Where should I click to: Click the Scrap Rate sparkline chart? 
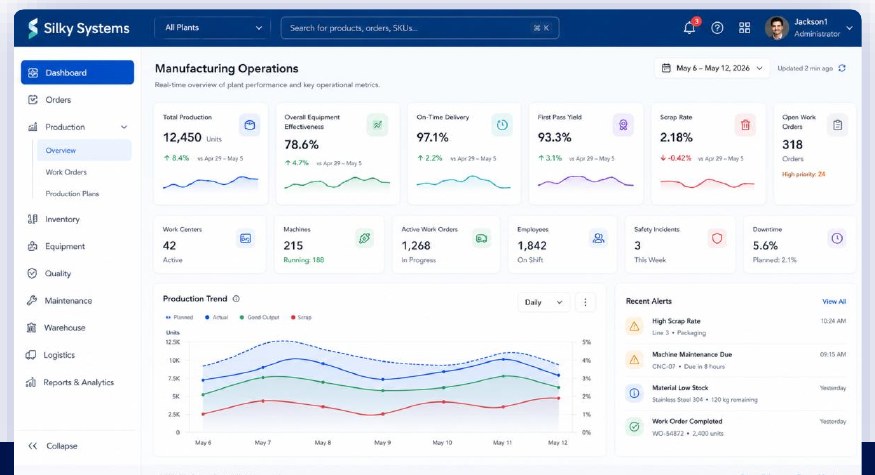(707, 183)
